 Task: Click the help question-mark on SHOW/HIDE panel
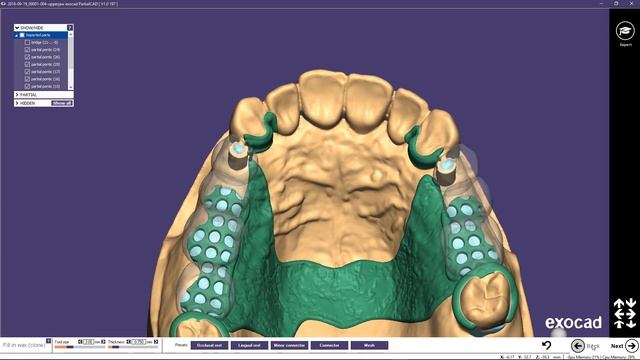[70, 28]
